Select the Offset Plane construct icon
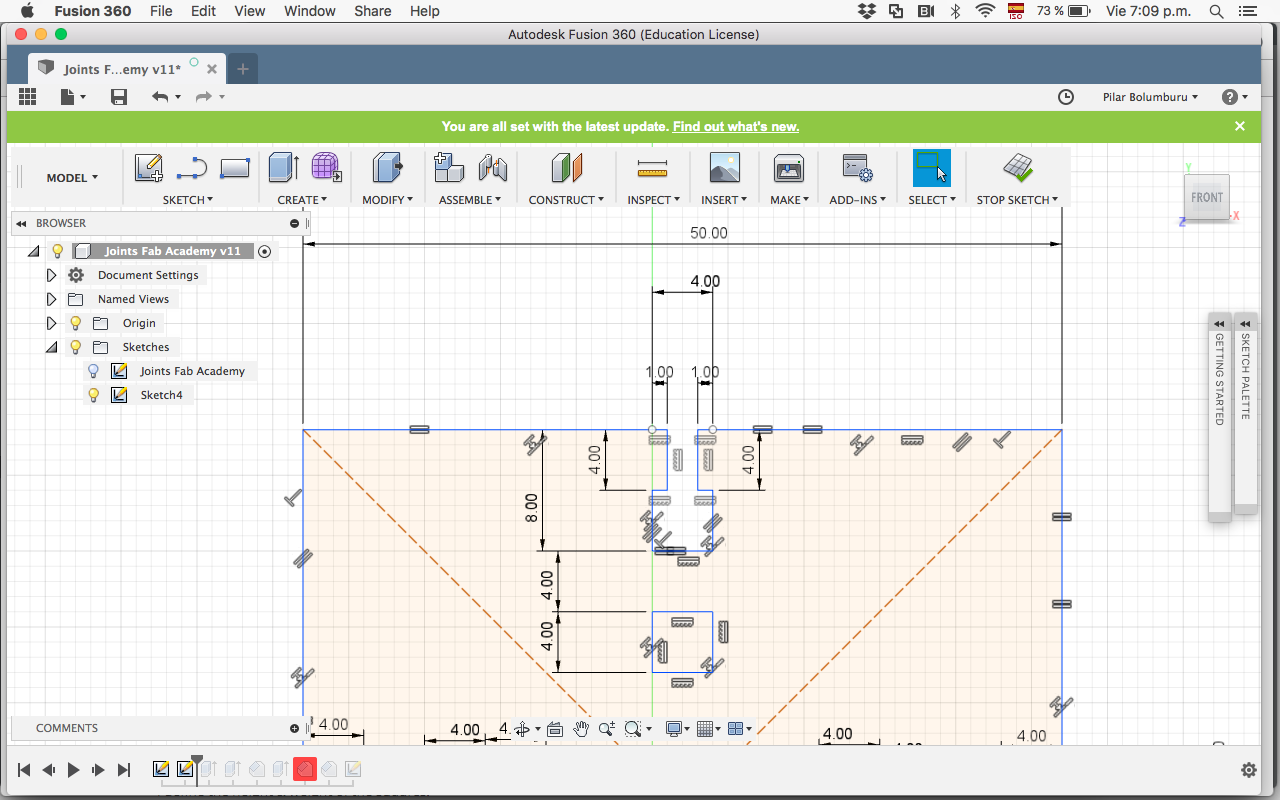Image resolution: width=1280 pixels, height=800 pixels. pos(566,168)
